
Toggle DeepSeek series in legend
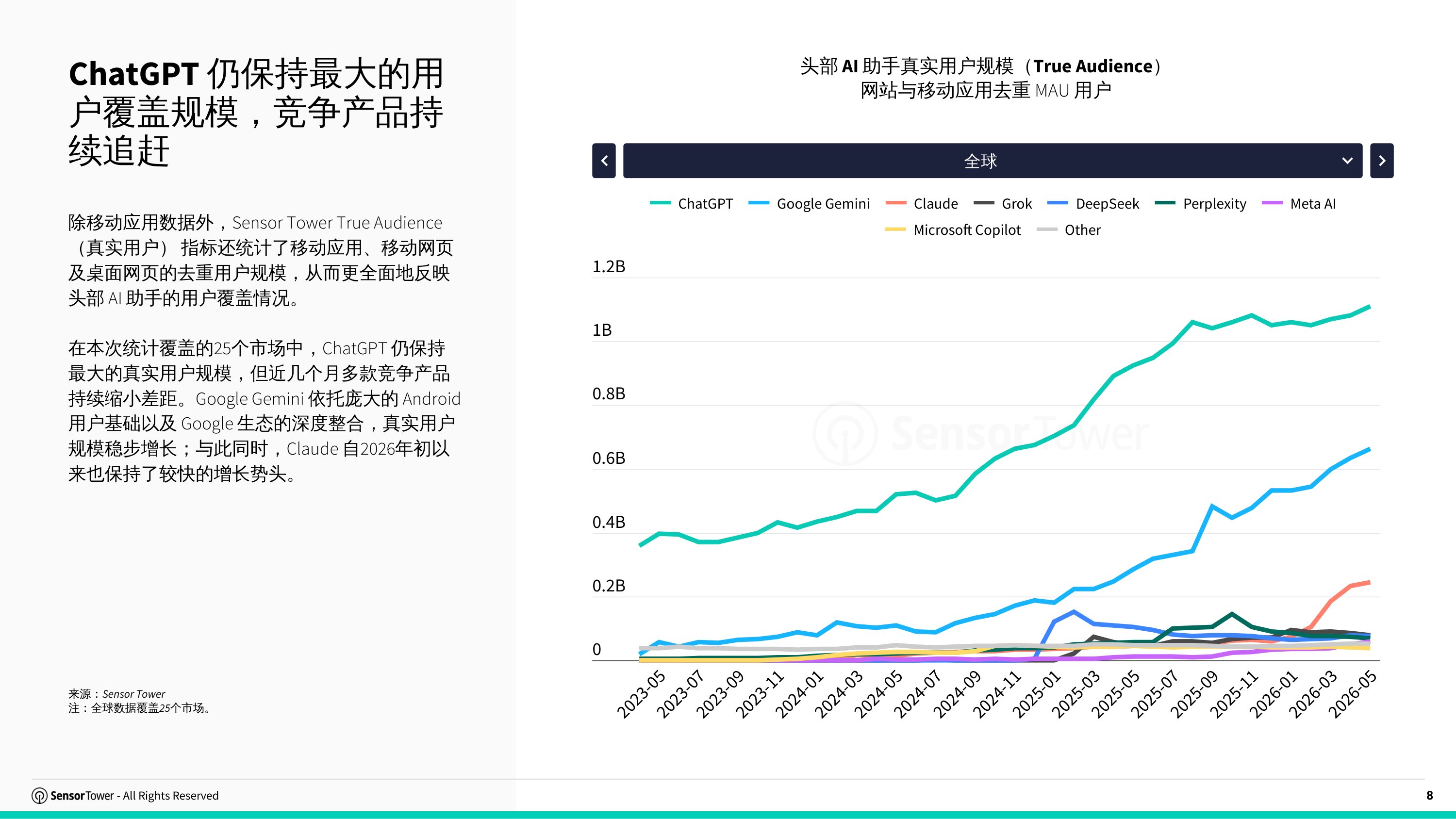1093,203
